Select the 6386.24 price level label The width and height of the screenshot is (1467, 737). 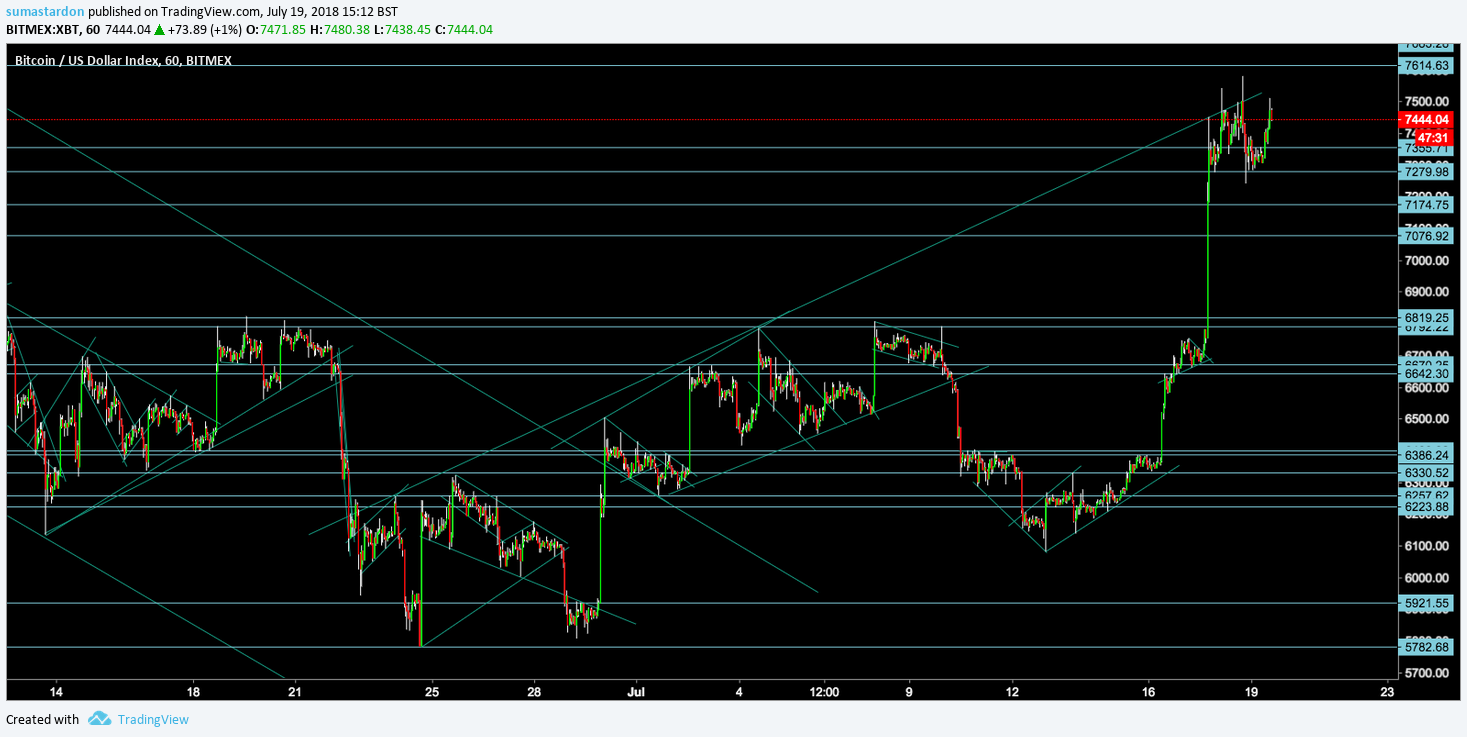click(x=1426, y=454)
